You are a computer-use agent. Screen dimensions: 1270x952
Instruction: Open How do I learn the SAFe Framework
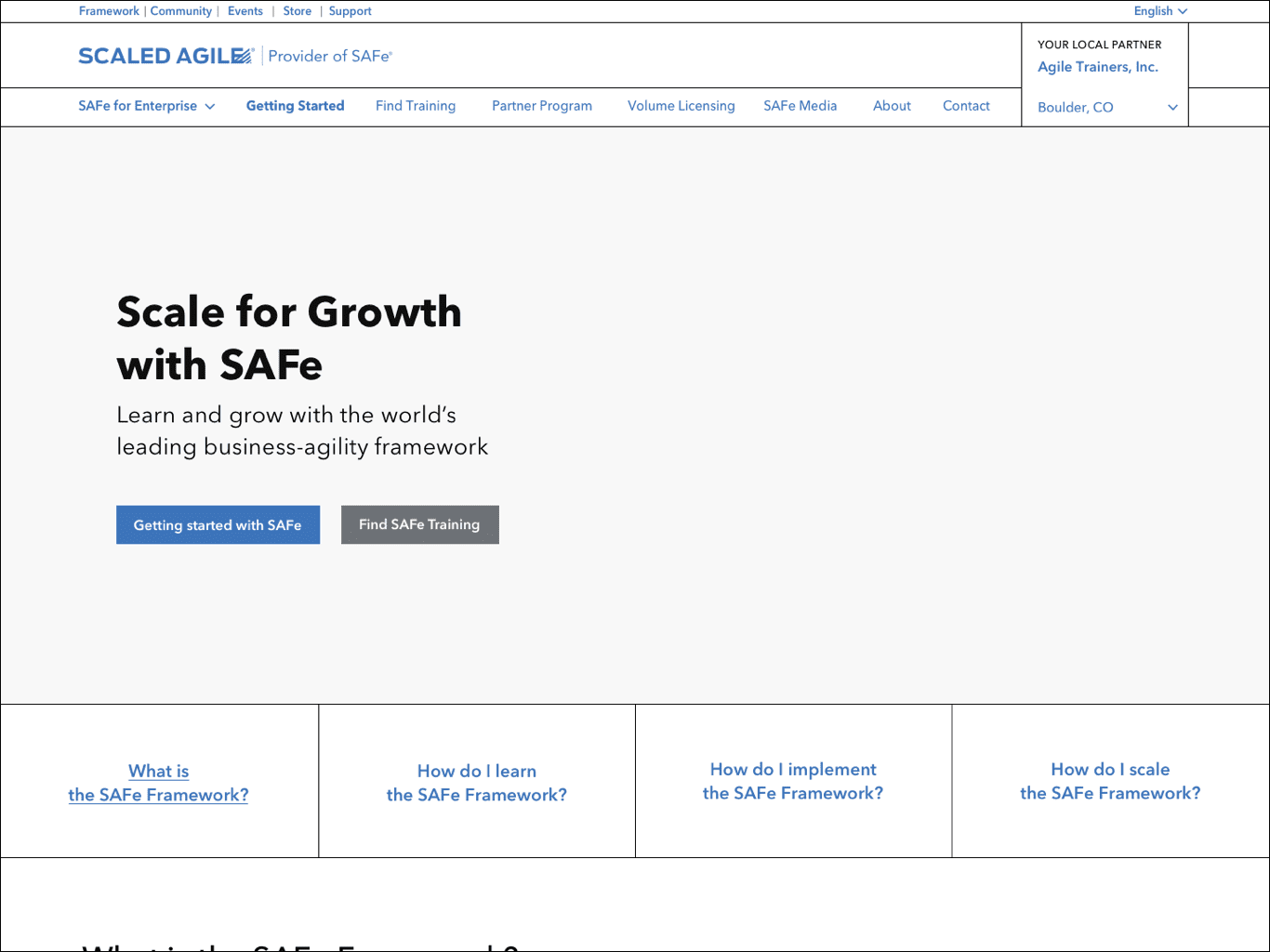coord(477,783)
